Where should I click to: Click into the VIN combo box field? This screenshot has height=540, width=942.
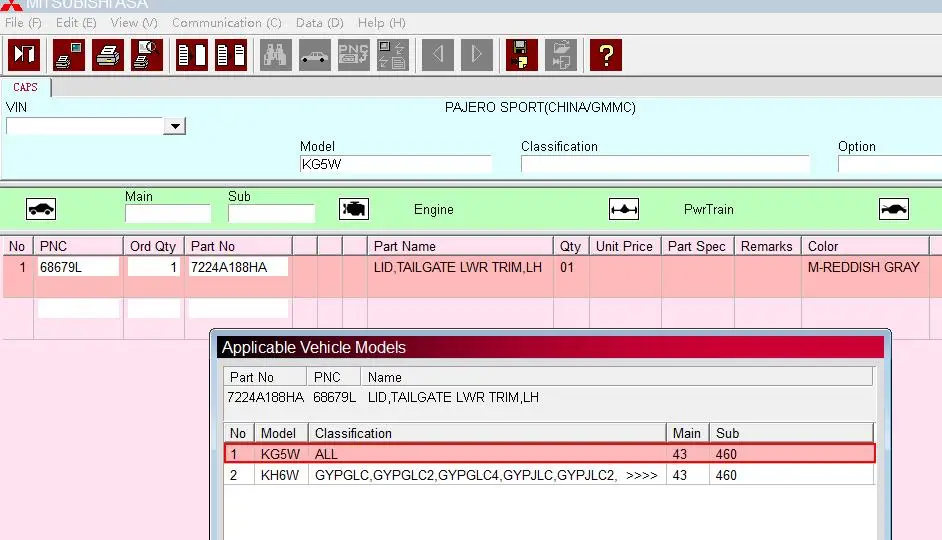pos(85,126)
